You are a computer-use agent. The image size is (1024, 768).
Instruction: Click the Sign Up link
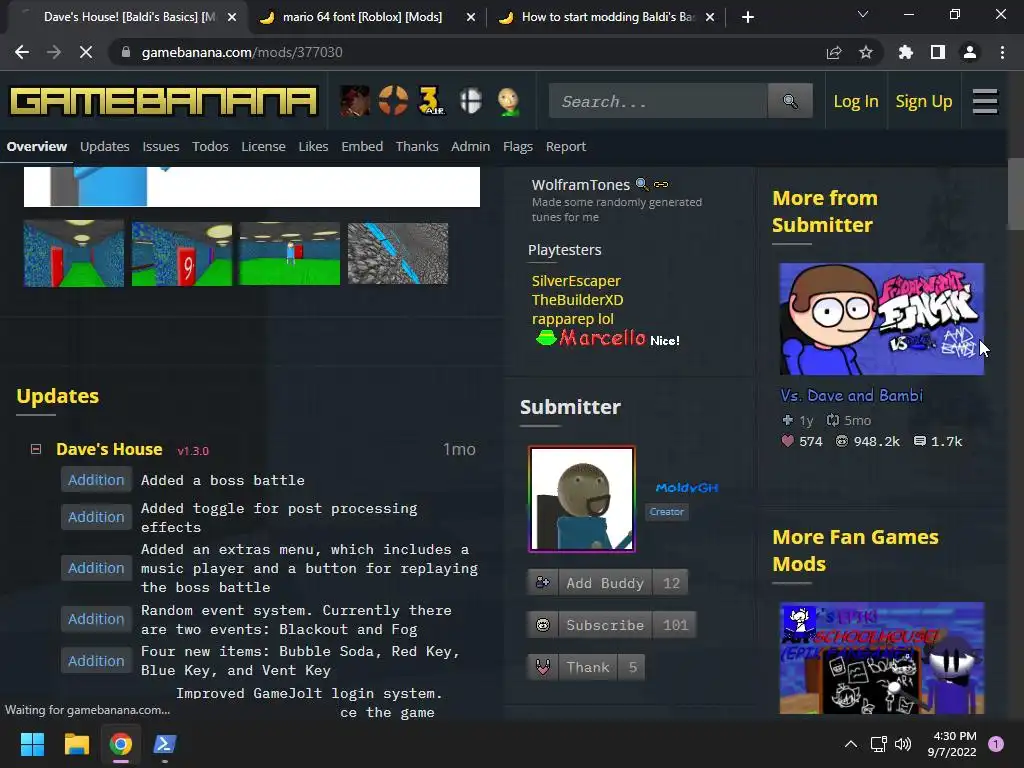923,101
